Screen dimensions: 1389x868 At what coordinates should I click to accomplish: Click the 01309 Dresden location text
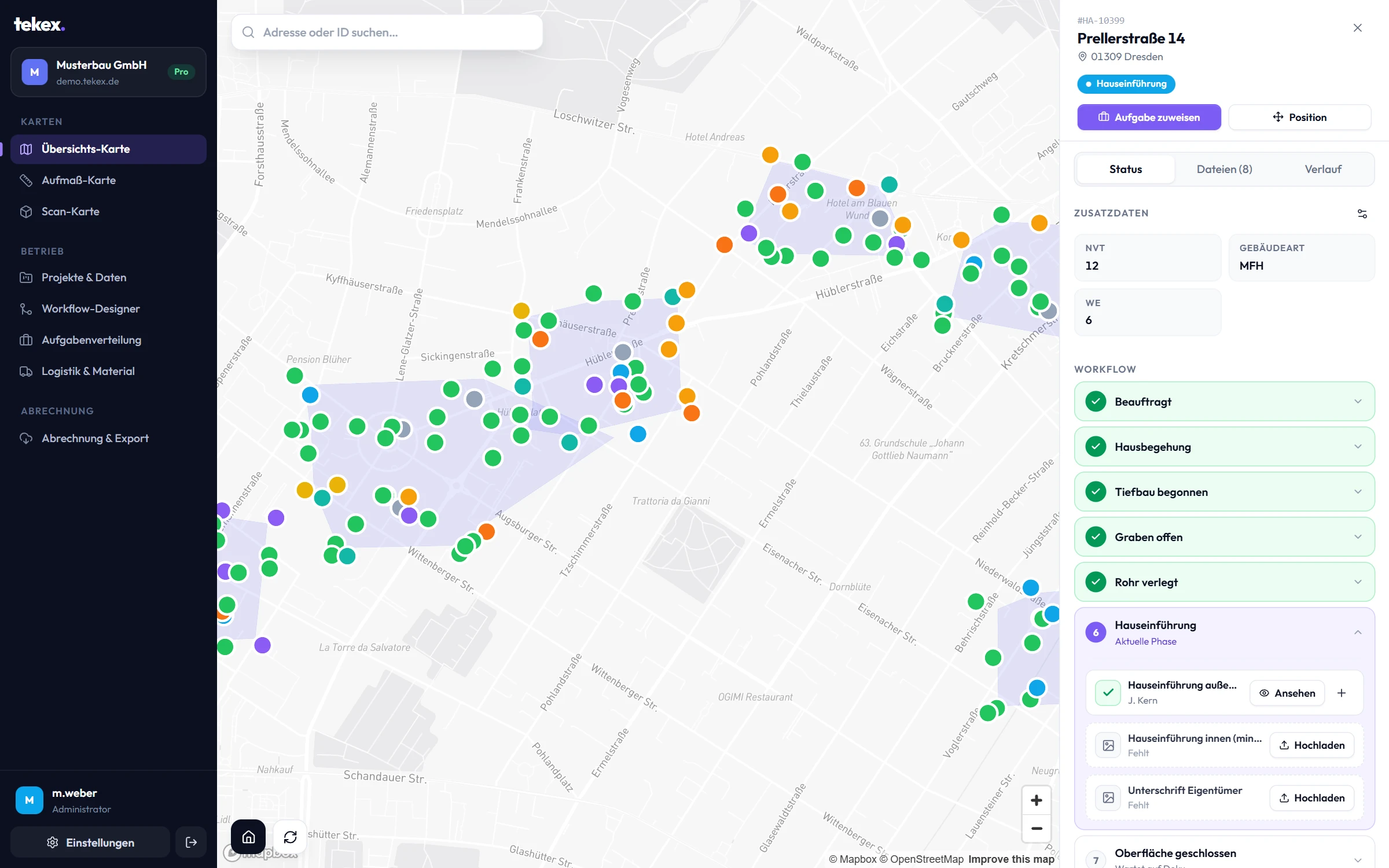pyautogui.click(x=1126, y=57)
